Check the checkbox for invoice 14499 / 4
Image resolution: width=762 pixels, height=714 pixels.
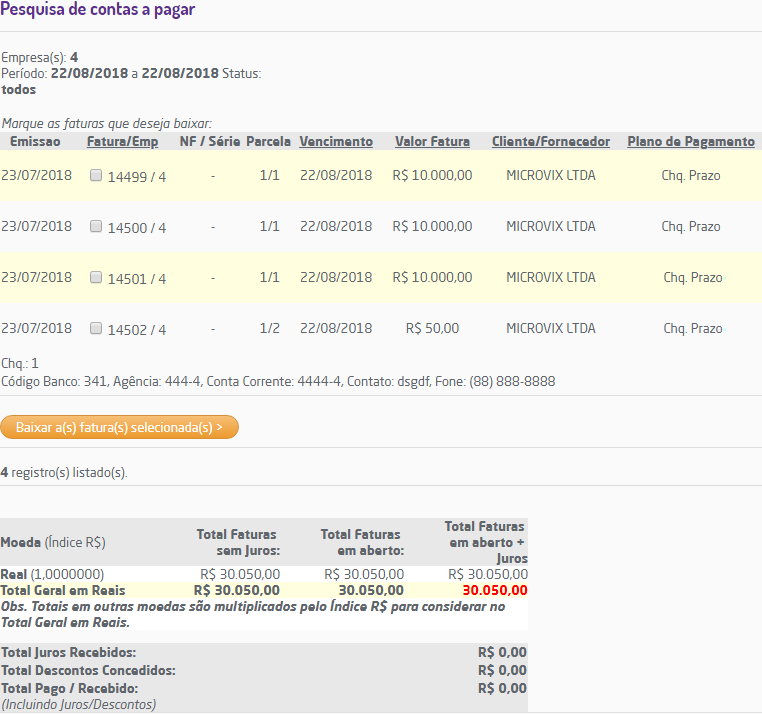(96, 175)
